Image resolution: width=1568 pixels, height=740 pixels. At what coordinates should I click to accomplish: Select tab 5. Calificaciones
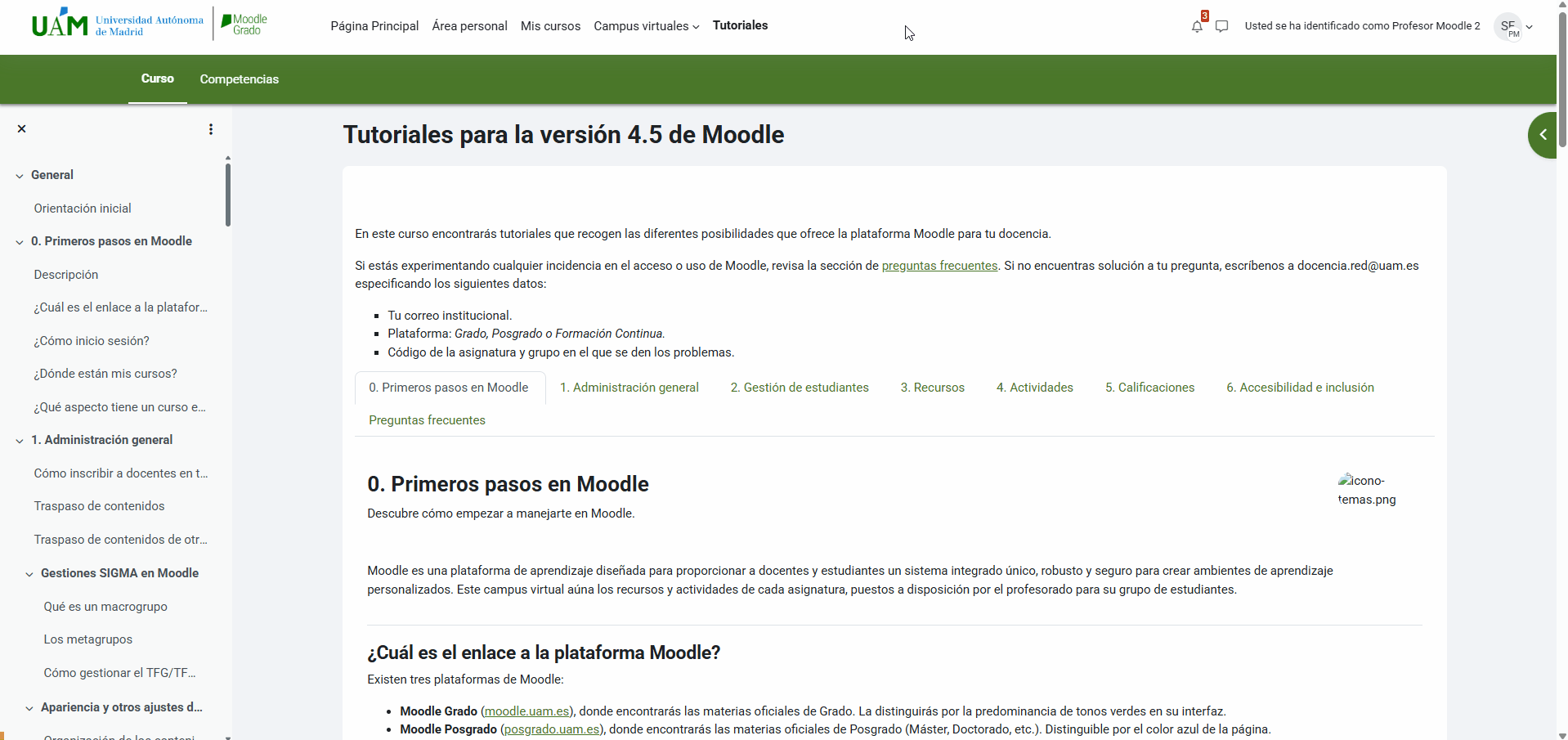click(1150, 388)
